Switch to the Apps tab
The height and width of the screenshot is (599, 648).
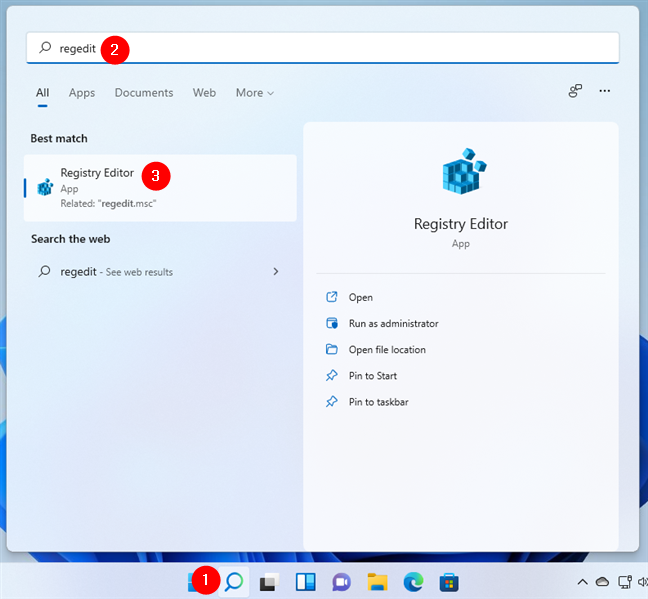pyautogui.click(x=82, y=93)
